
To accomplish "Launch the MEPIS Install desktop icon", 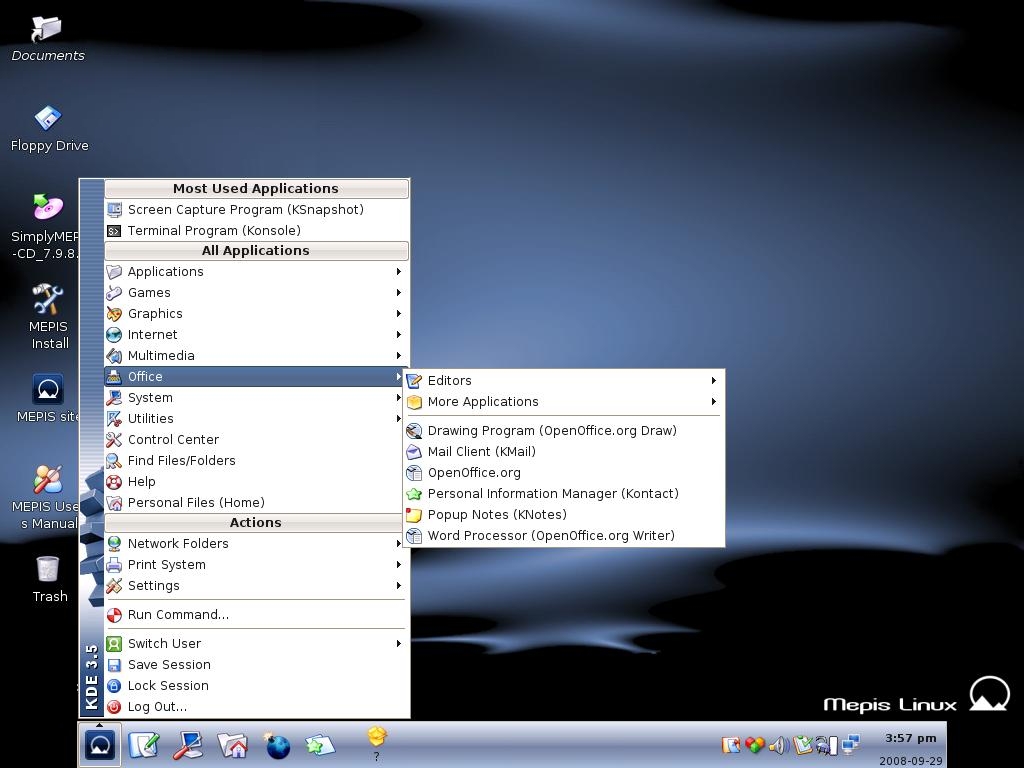I will pos(48,299).
